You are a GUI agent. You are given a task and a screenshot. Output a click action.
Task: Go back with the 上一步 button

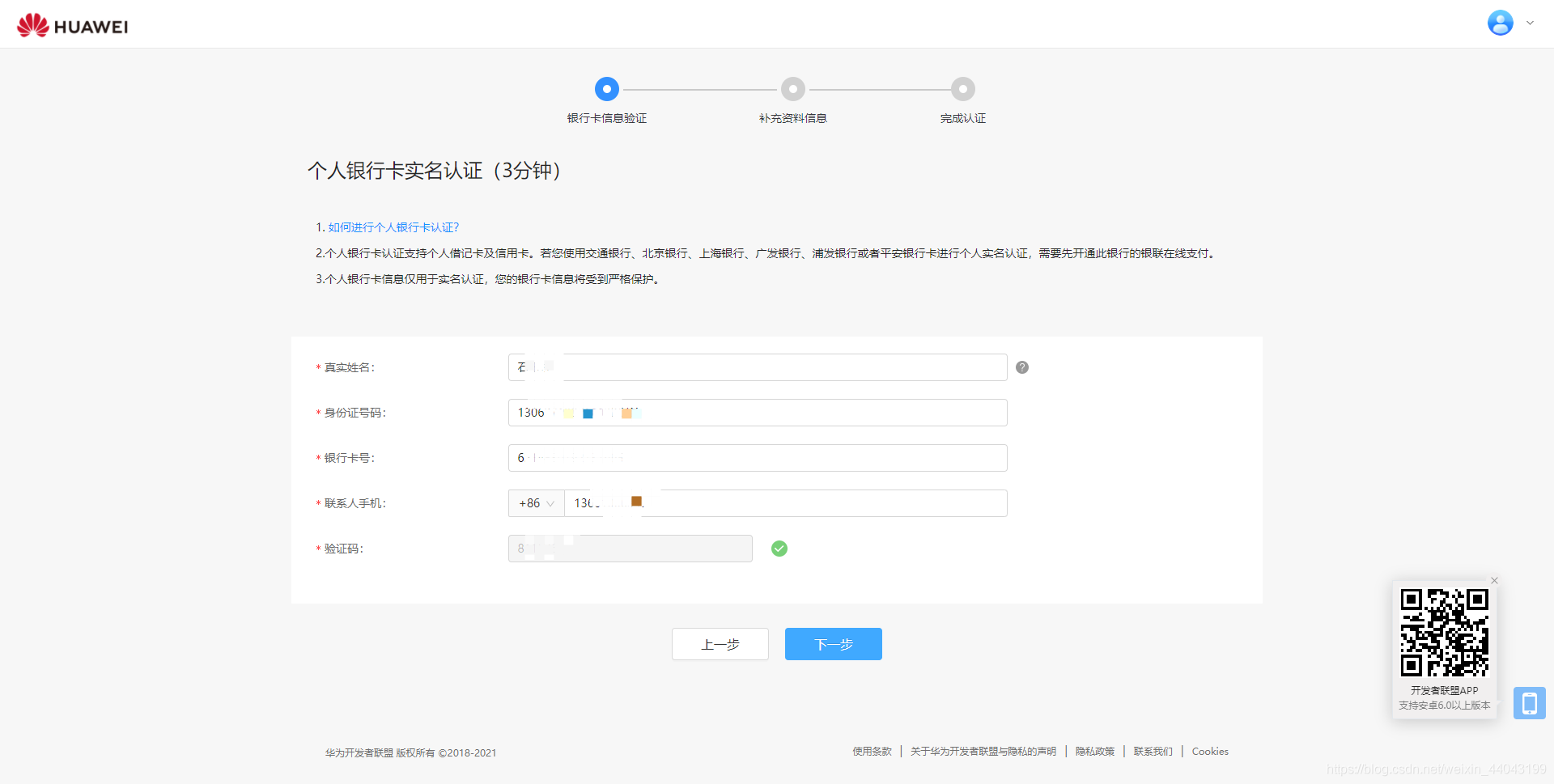pyautogui.click(x=720, y=644)
